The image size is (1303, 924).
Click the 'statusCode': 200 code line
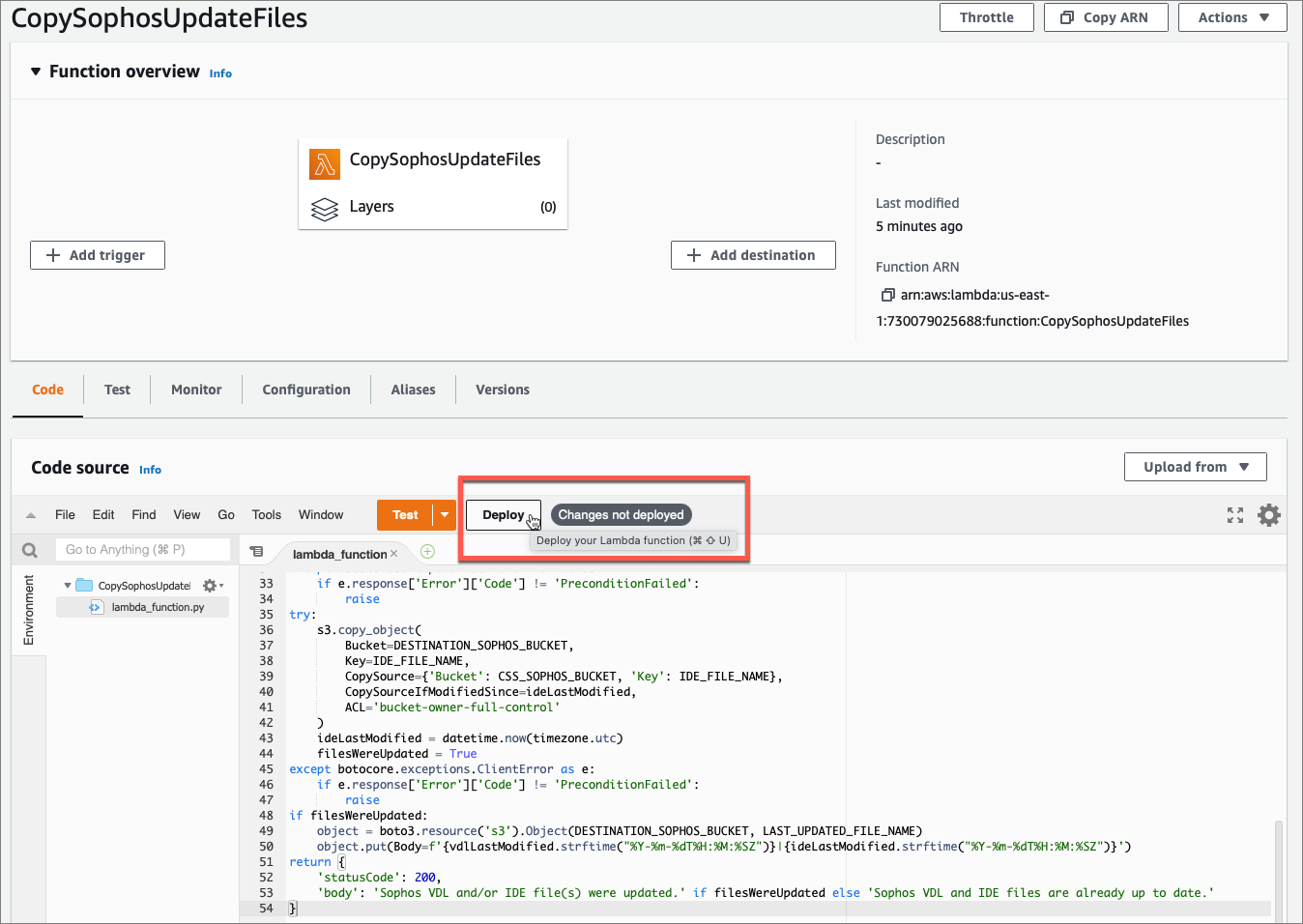[380, 878]
